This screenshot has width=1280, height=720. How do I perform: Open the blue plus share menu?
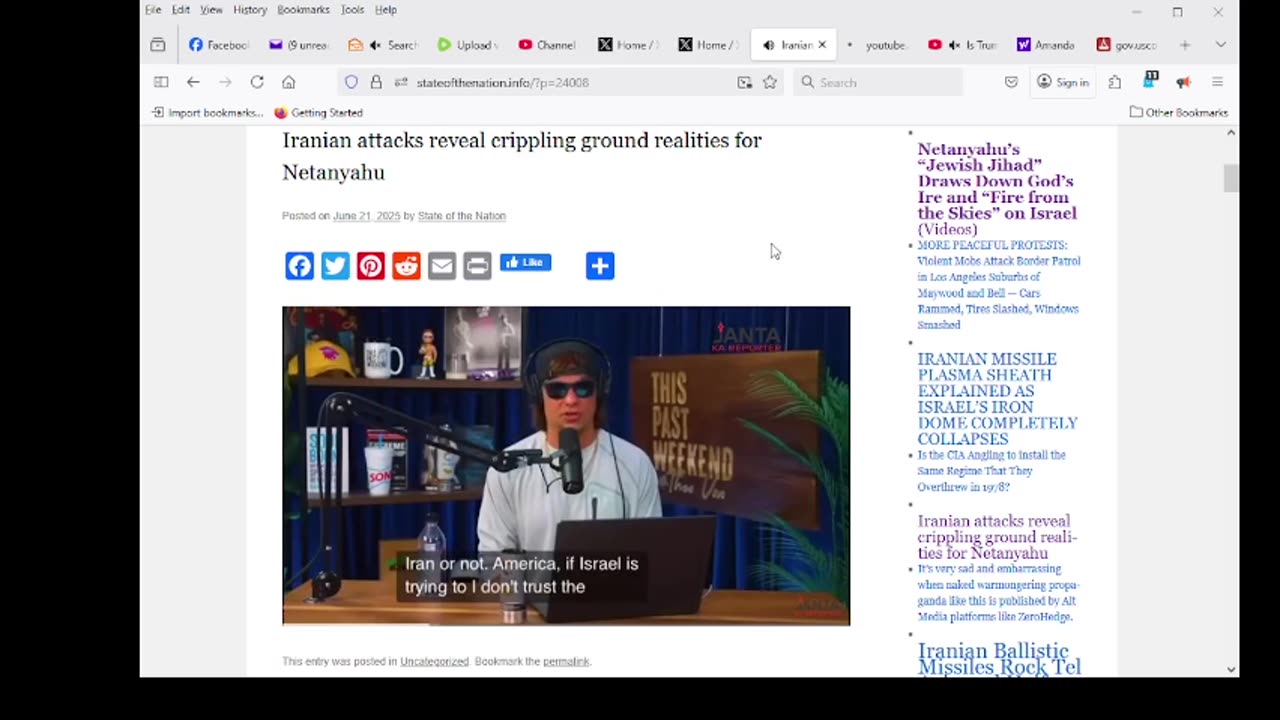point(600,266)
